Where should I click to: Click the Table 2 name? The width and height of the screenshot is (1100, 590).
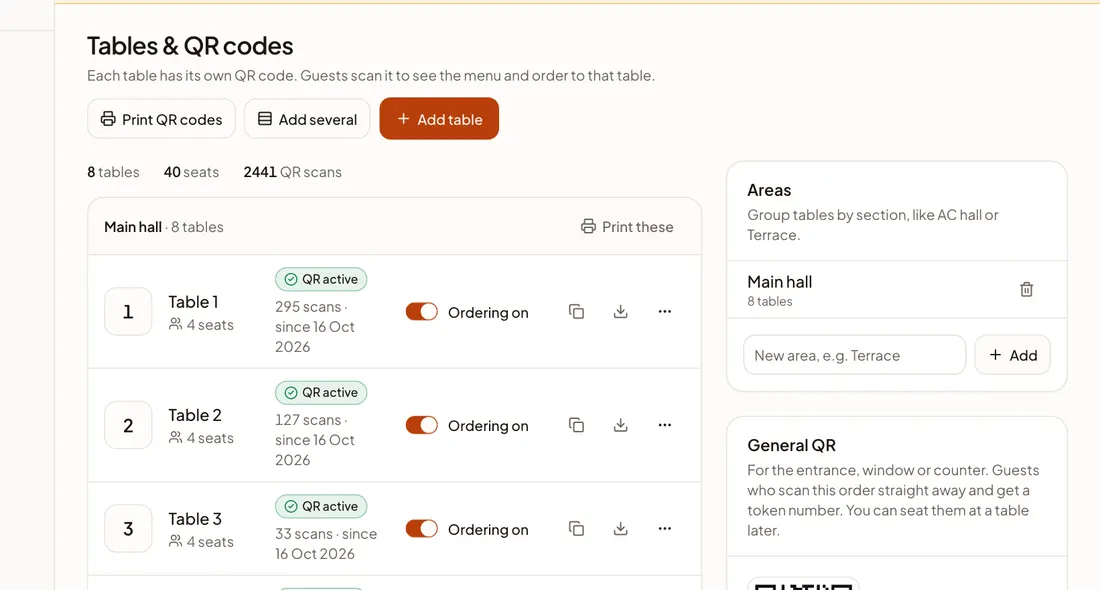[195, 415]
